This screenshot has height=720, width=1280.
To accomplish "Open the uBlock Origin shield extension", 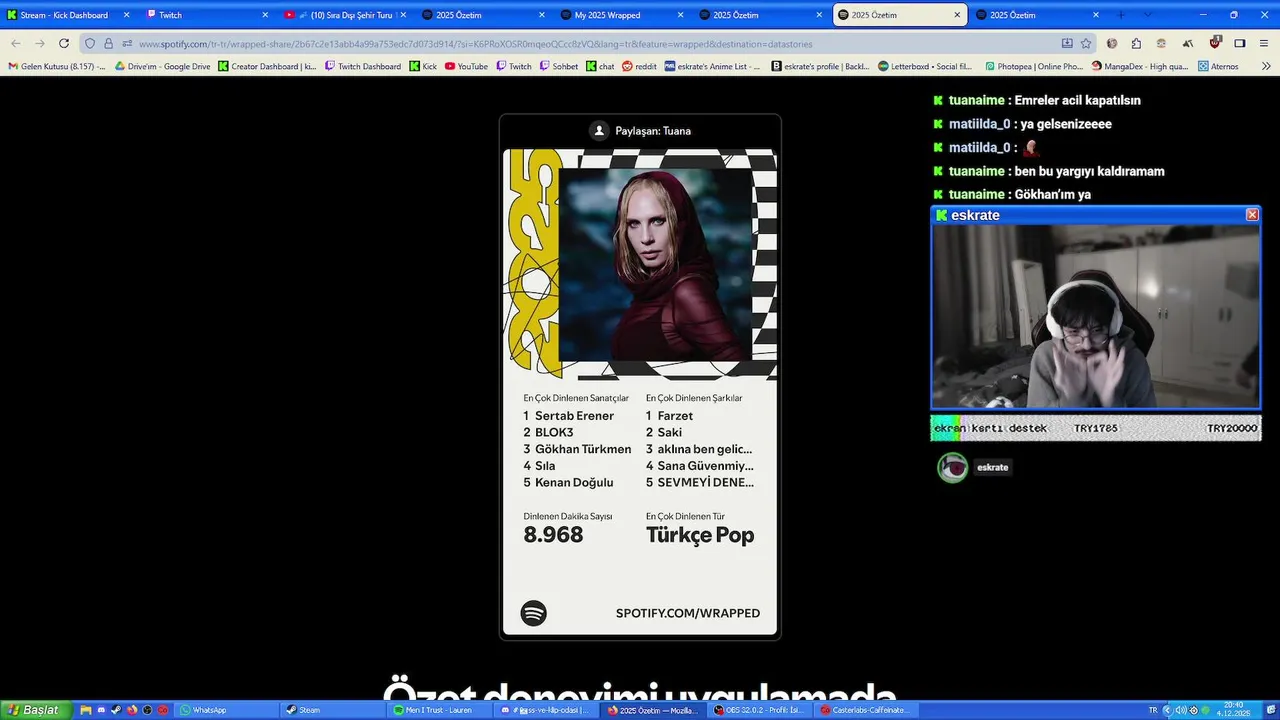I will click(x=1215, y=43).
